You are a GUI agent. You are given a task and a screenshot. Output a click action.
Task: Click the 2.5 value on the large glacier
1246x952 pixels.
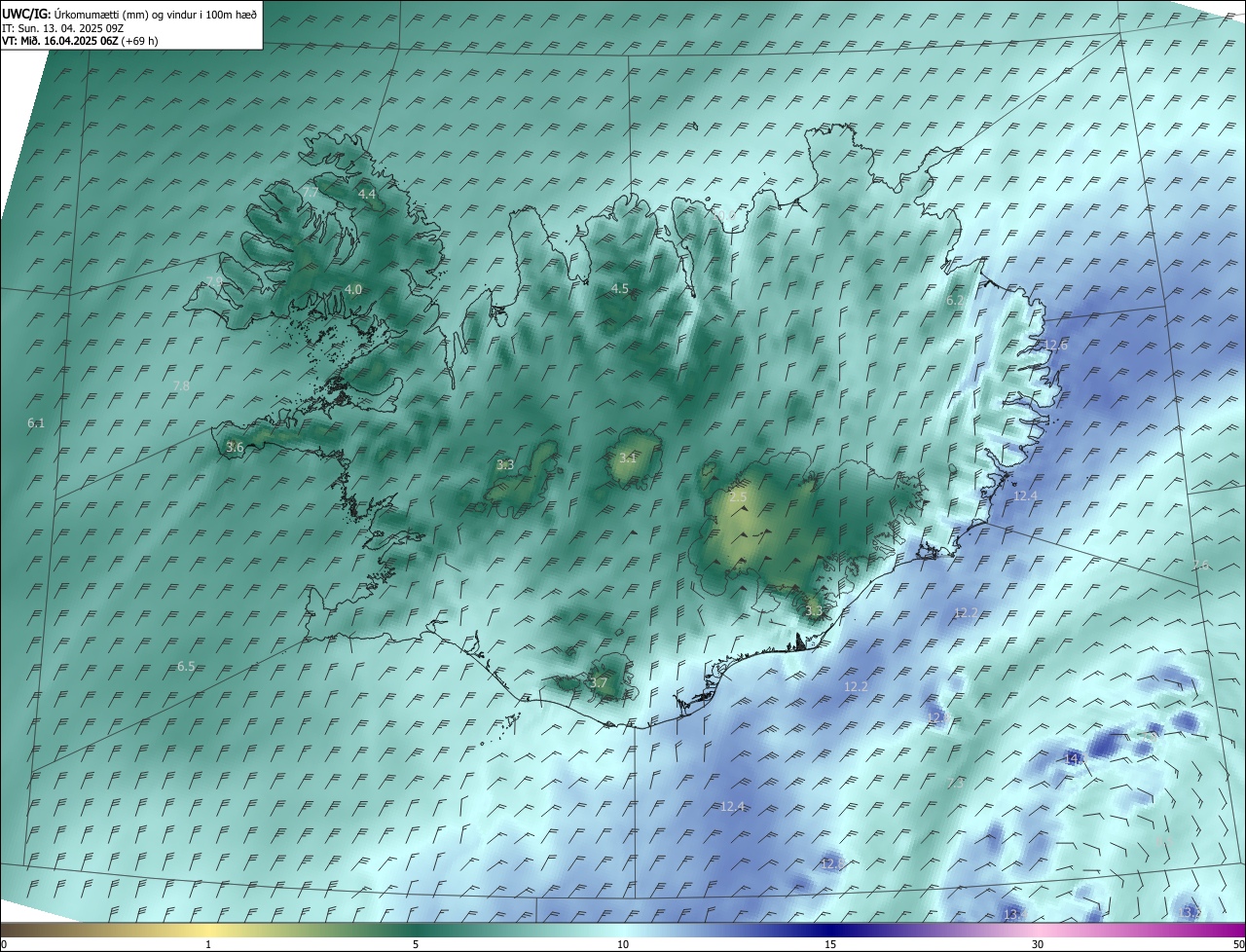click(x=738, y=497)
